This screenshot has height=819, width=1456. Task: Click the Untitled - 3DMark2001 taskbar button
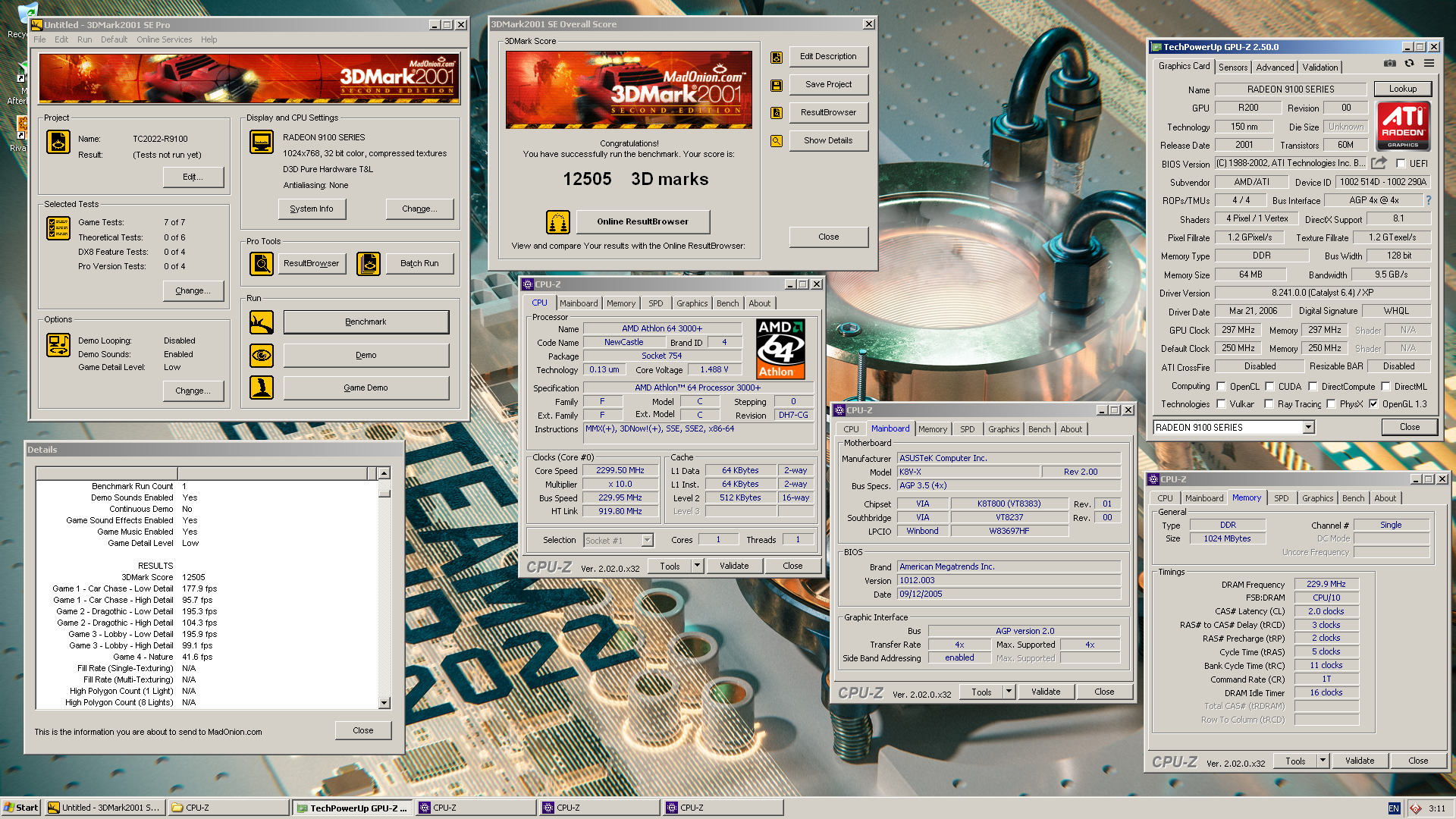[103, 808]
